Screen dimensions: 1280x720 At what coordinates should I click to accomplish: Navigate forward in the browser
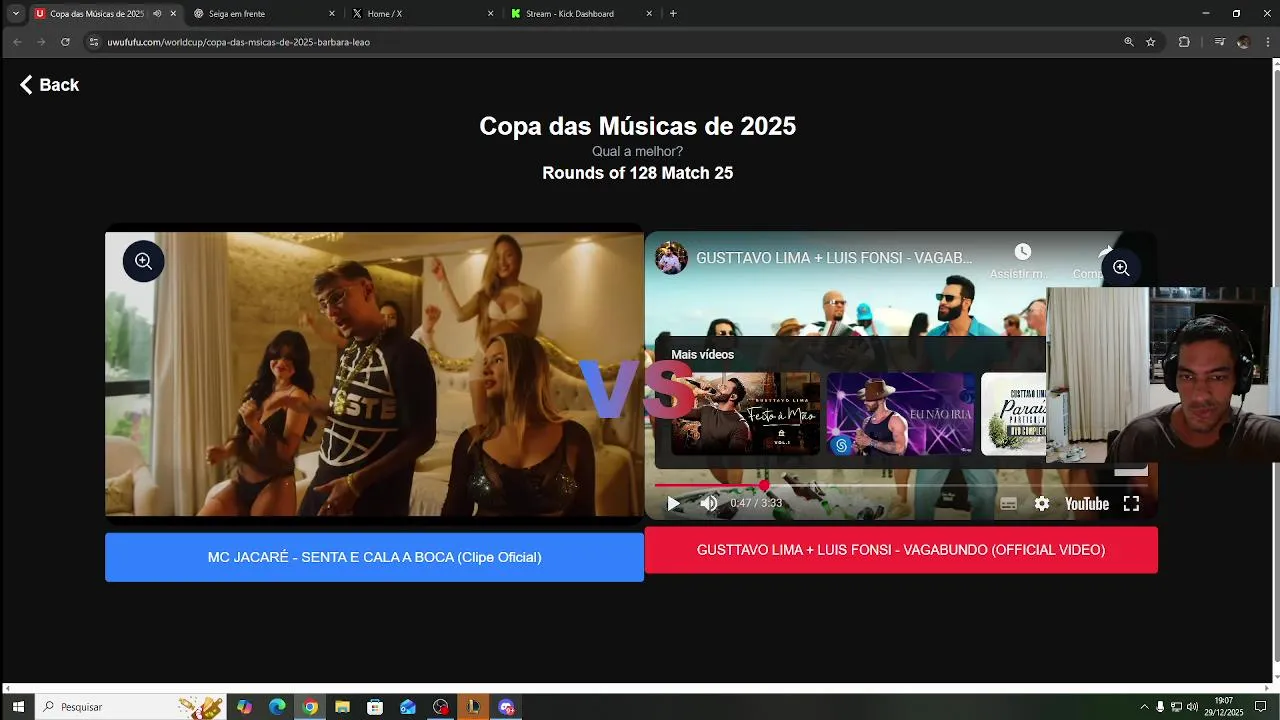(41, 42)
